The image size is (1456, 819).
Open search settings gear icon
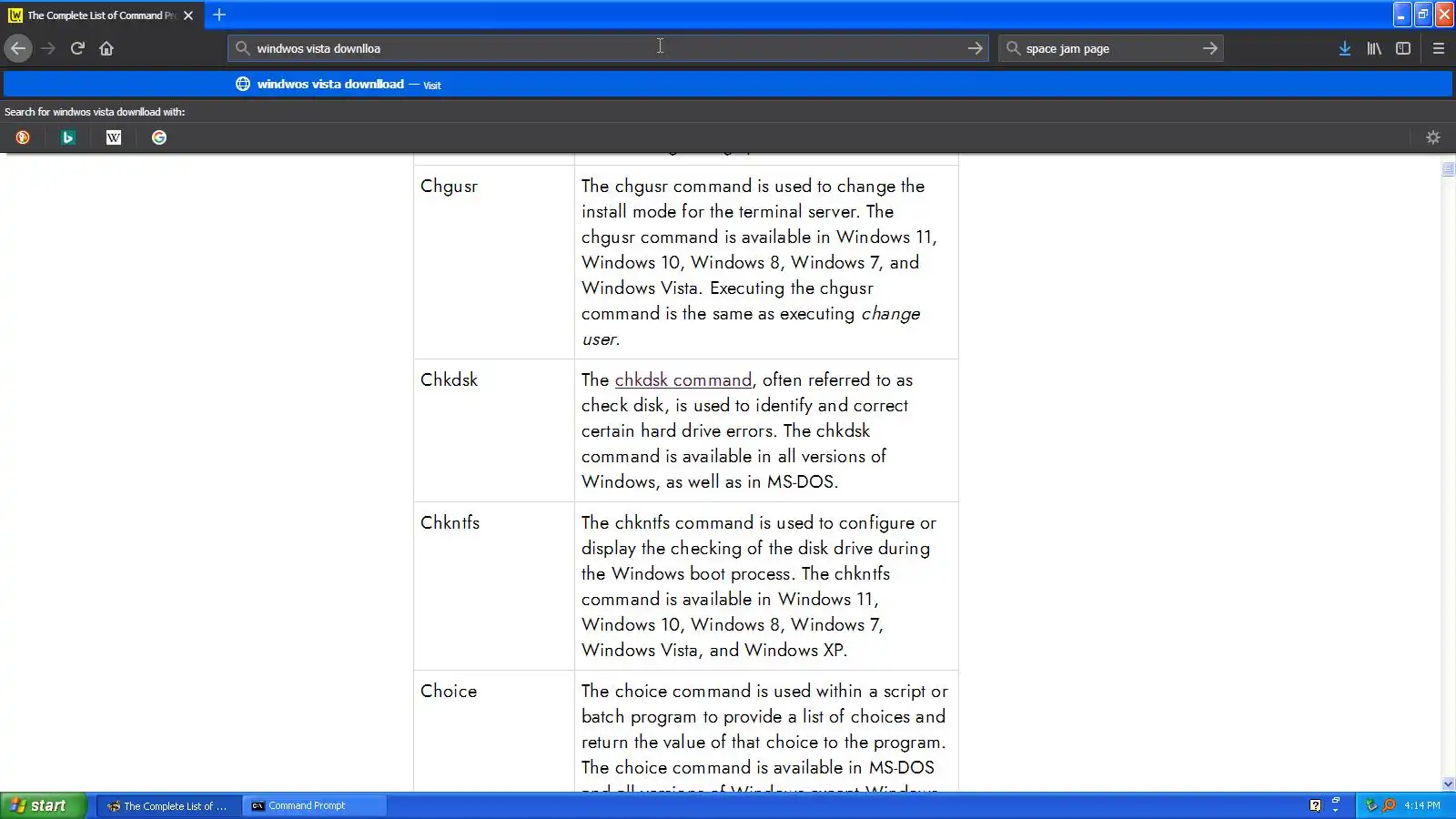click(1433, 137)
